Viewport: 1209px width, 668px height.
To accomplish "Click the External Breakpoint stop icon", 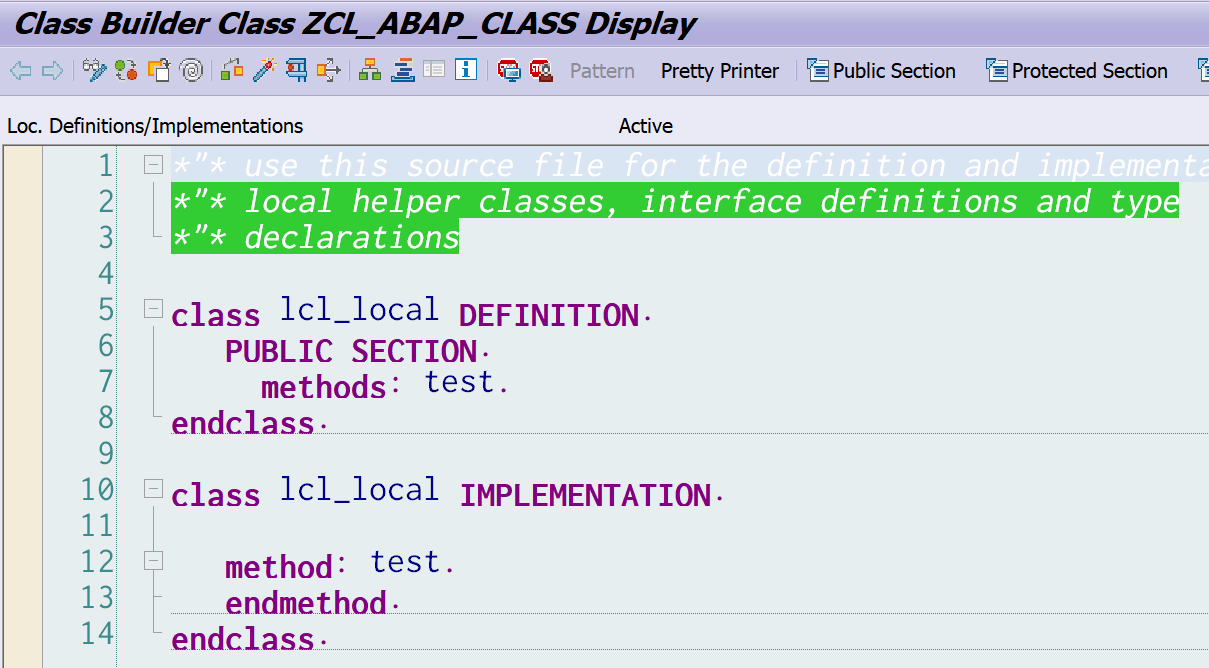I will click(x=541, y=70).
